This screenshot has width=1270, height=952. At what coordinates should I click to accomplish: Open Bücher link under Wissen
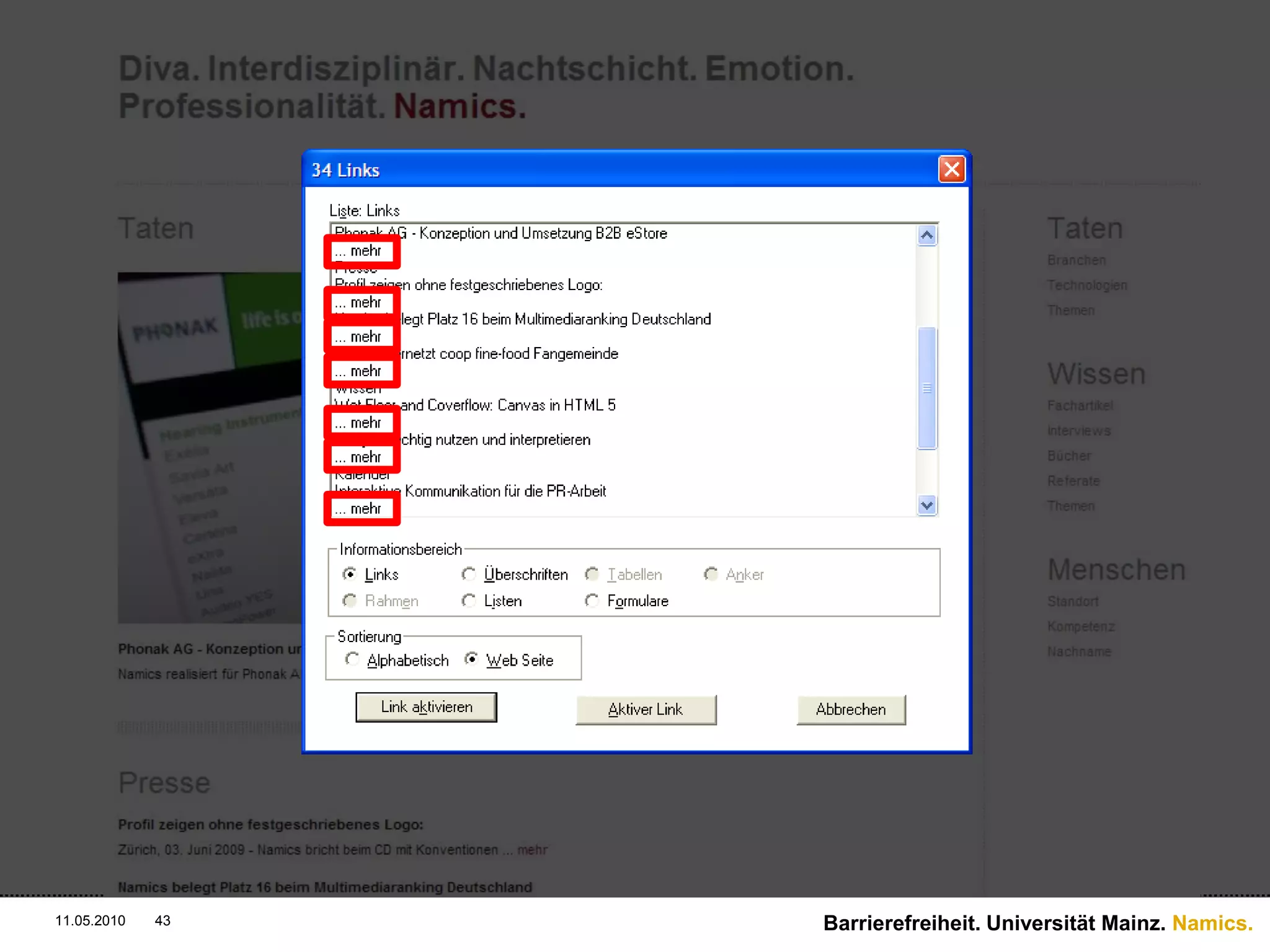(1069, 456)
